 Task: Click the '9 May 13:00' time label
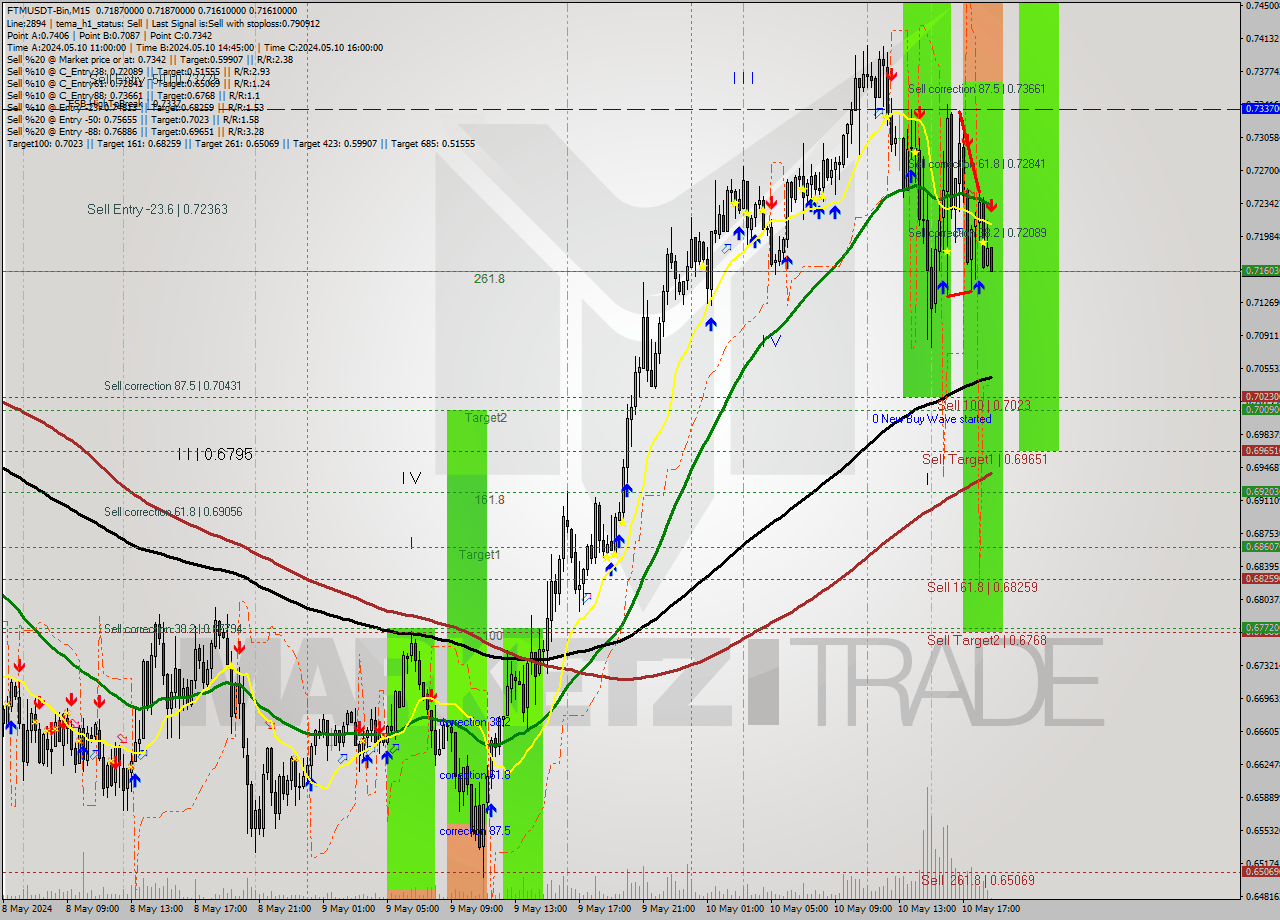coord(539,910)
